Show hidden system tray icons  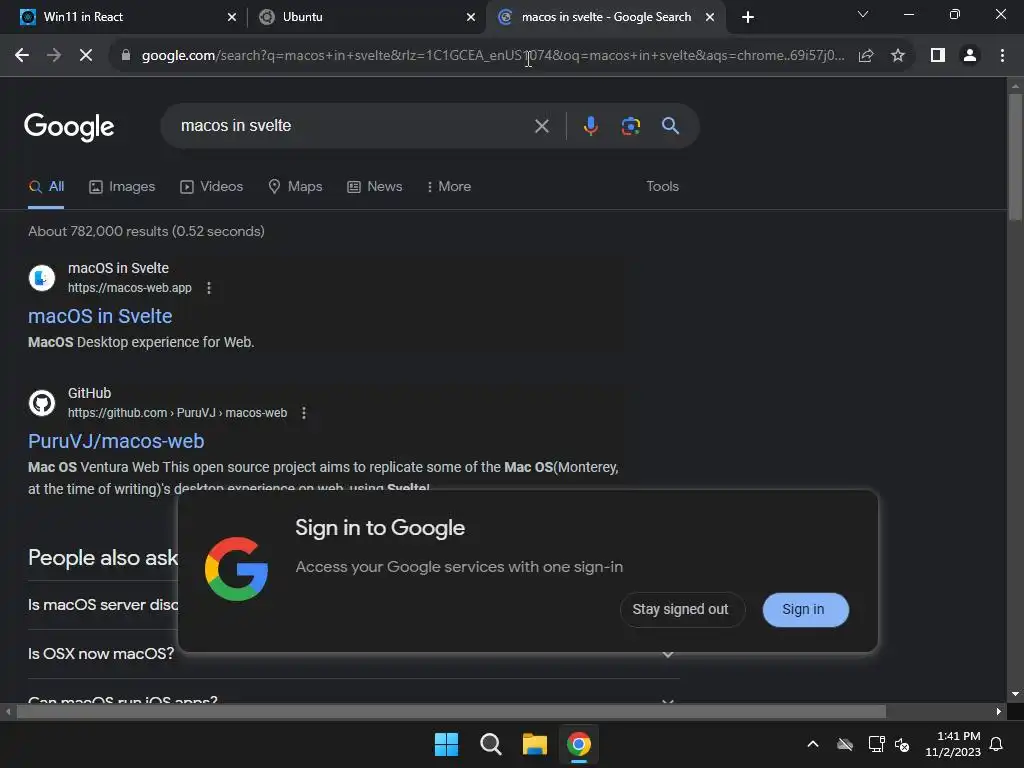click(x=813, y=744)
